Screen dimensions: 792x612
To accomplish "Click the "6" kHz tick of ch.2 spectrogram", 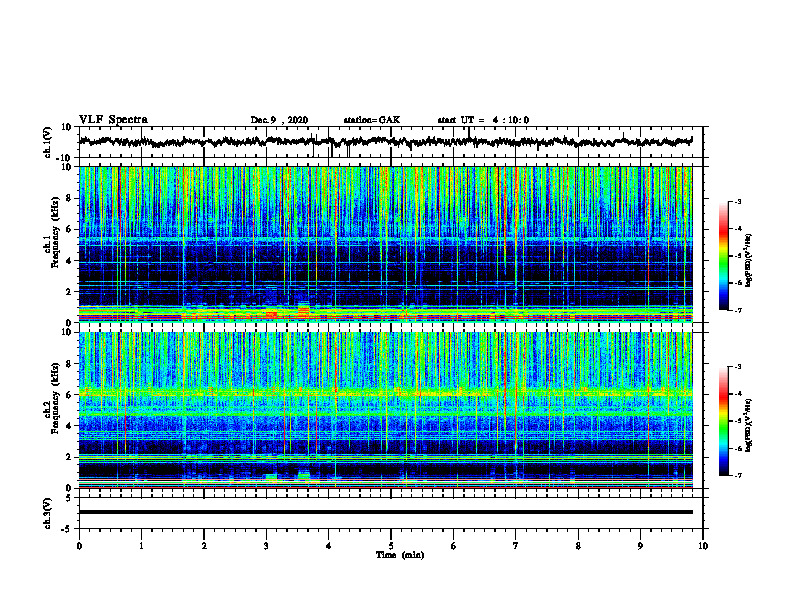I will pyautogui.click(x=70, y=395).
